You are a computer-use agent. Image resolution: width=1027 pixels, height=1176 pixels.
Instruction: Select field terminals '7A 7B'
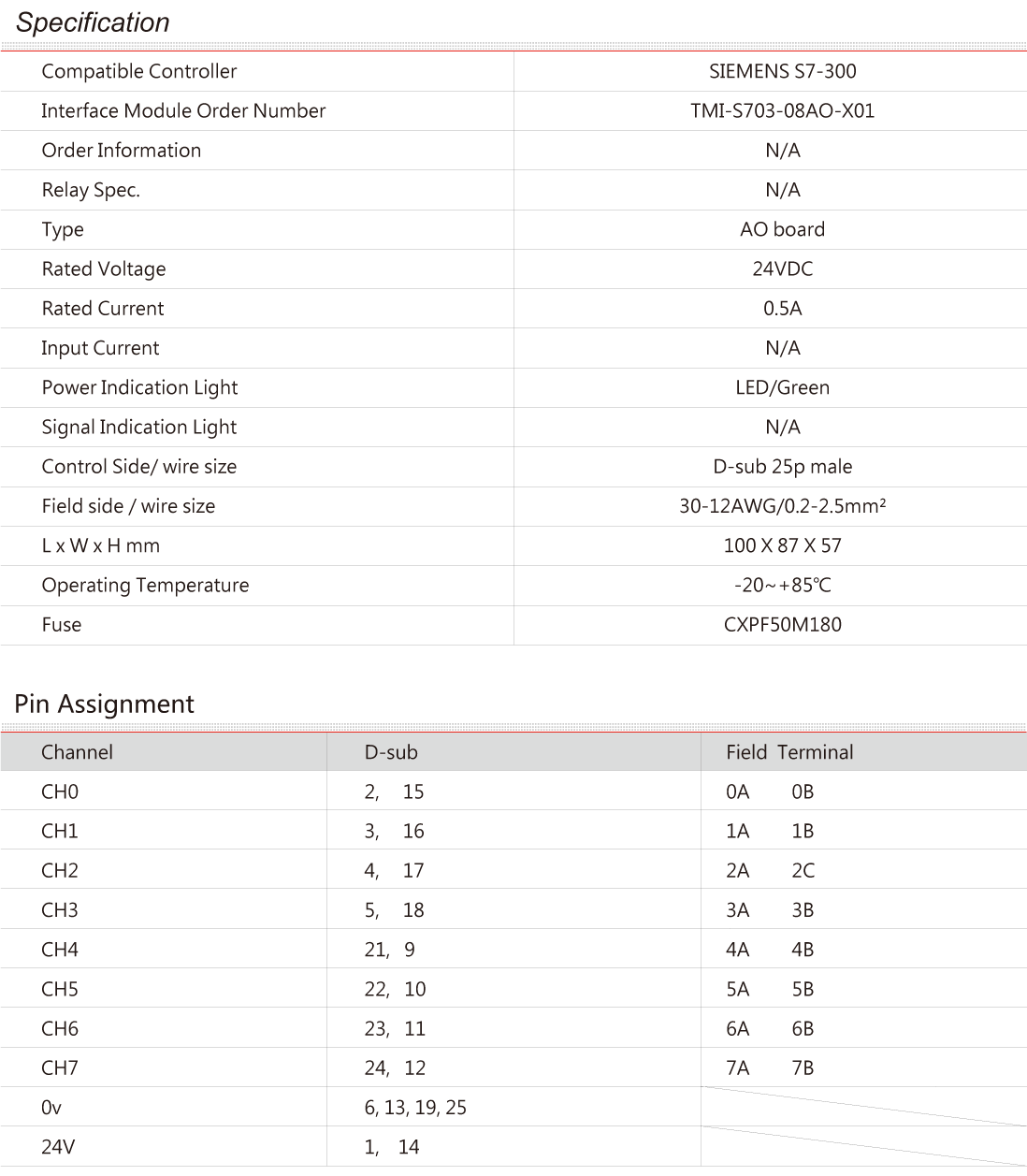pos(770,1067)
